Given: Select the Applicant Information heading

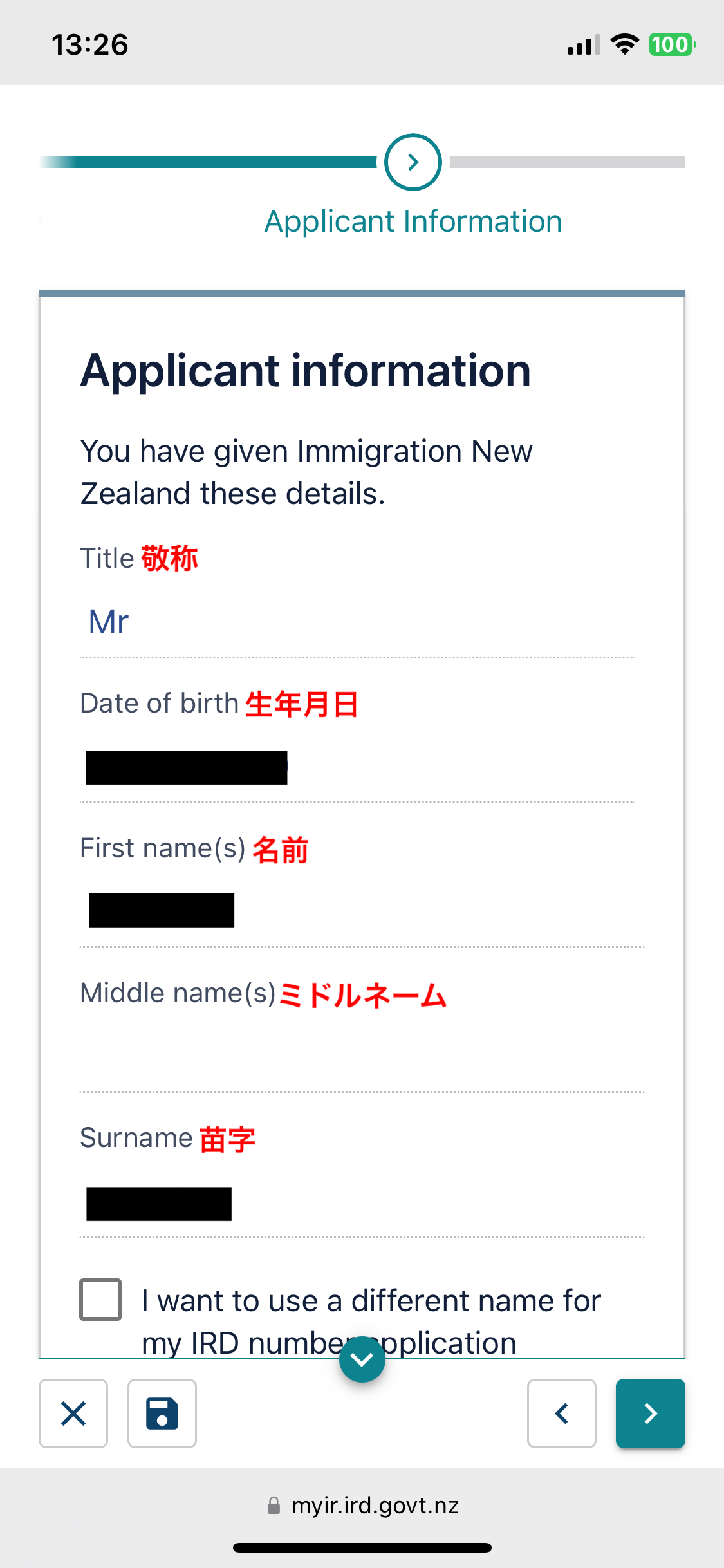Looking at the screenshot, I should (x=413, y=221).
